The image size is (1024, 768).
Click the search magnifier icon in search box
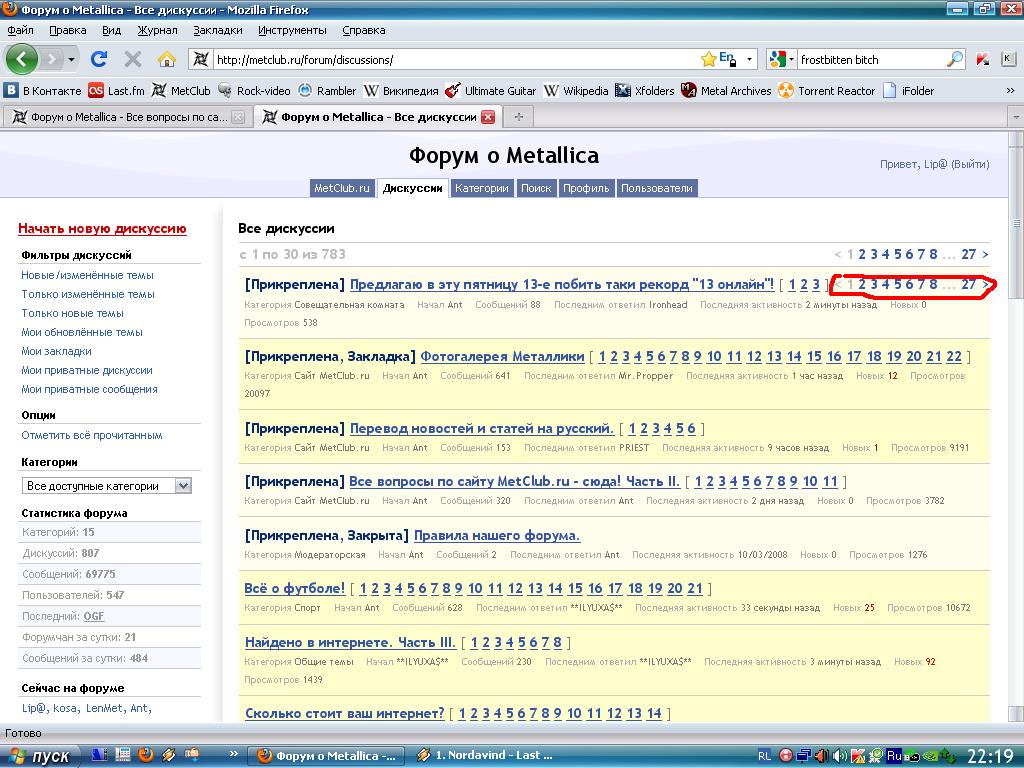tap(955, 59)
